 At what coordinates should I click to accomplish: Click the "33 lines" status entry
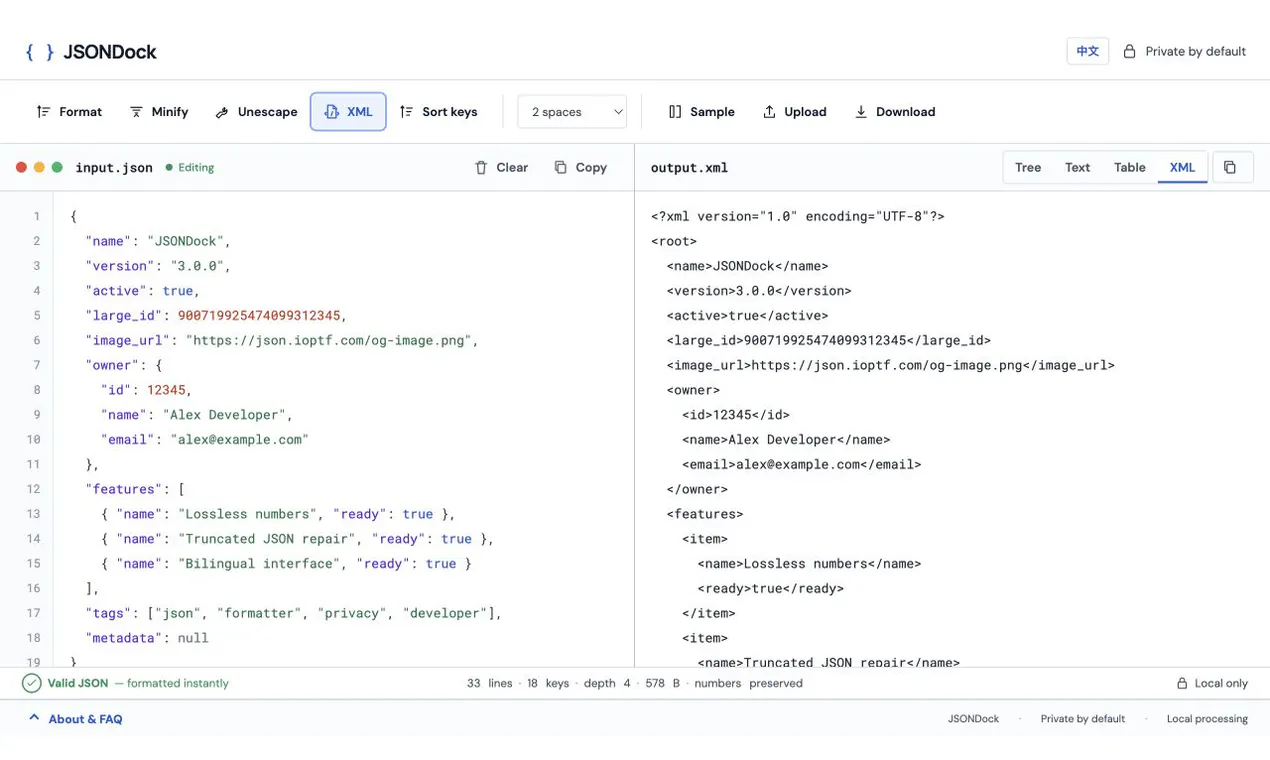[489, 683]
